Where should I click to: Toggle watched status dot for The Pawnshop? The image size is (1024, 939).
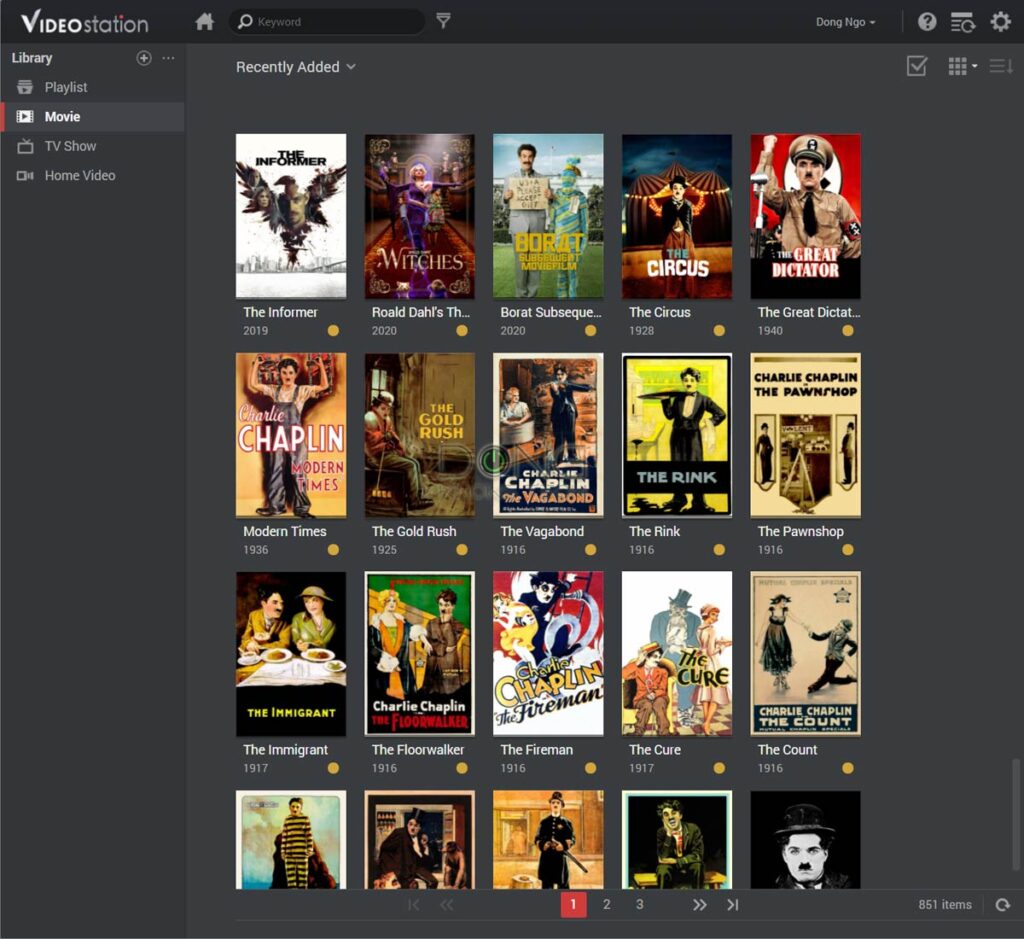(848, 550)
